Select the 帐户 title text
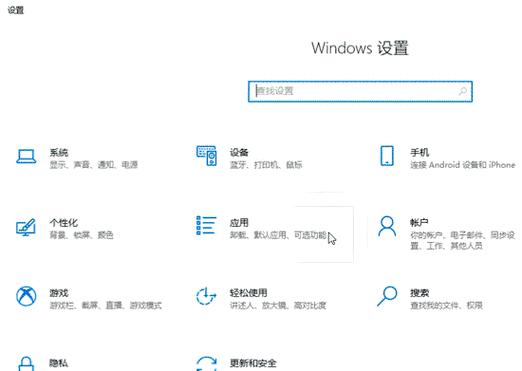Image resolution: width=522 pixels, height=371 pixels. click(x=419, y=223)
